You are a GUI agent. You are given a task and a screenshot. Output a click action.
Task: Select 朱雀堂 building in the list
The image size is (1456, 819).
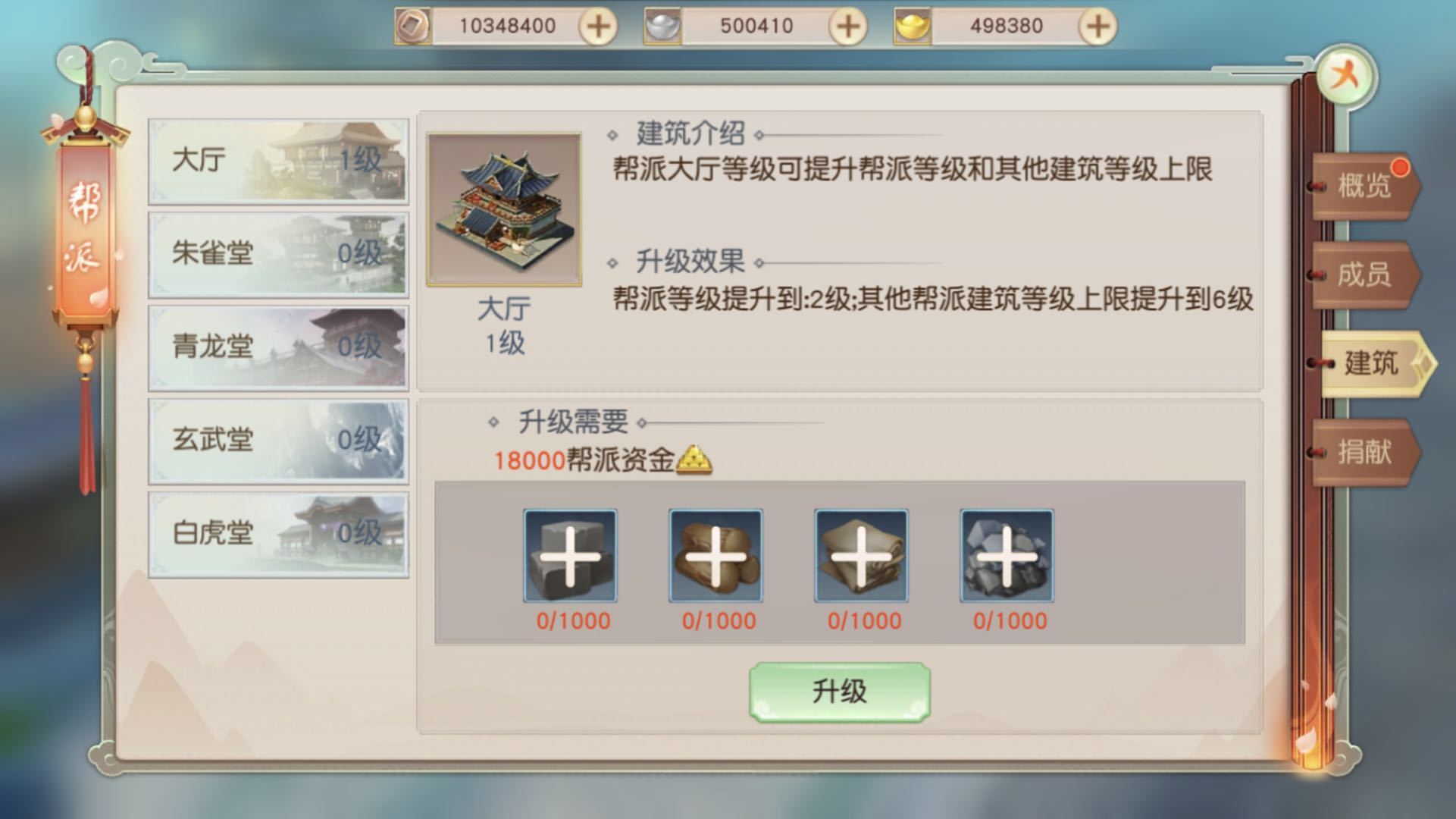coord(278,254)
